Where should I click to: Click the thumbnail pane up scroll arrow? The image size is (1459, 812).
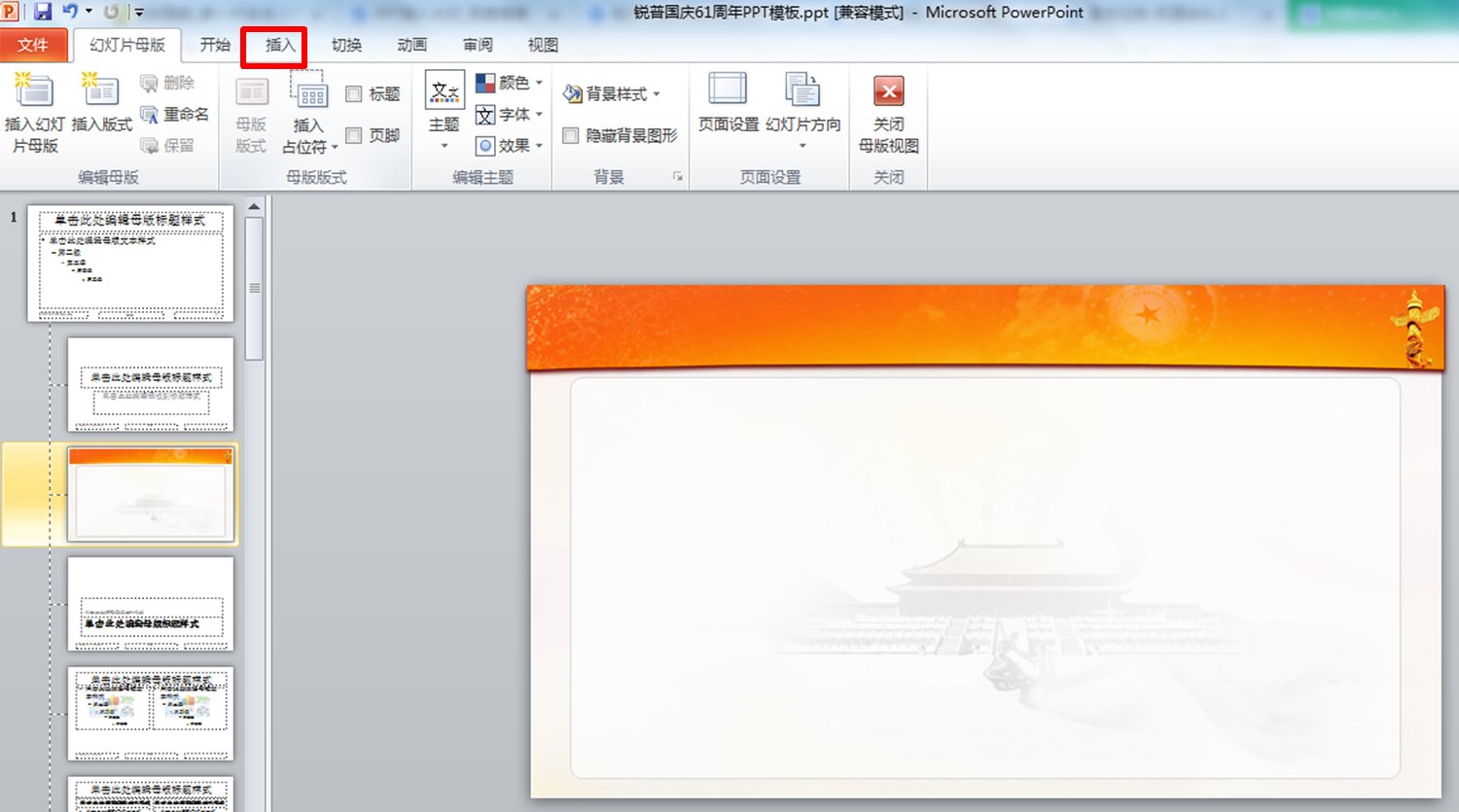pyautogui.click(x=254, y=206)
